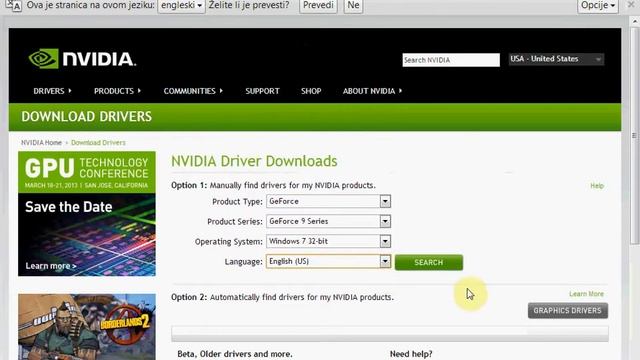The width and height of the screenshot is (640, 360).
Task: Click the Prevedi translate button
Action: [318, 6]
